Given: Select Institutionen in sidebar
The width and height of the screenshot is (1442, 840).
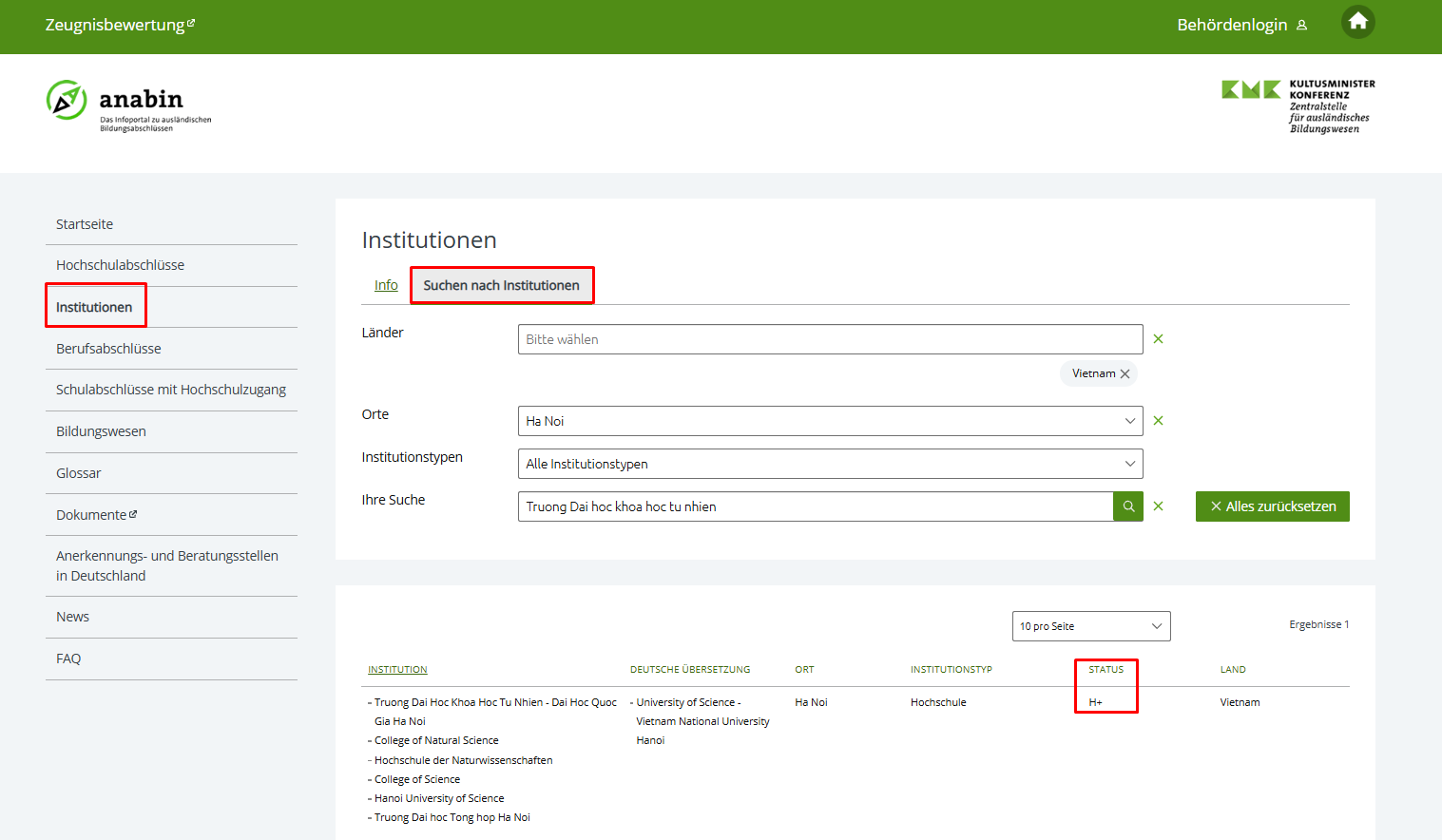Looking at the screenshot, I should [x=94, y=307].
